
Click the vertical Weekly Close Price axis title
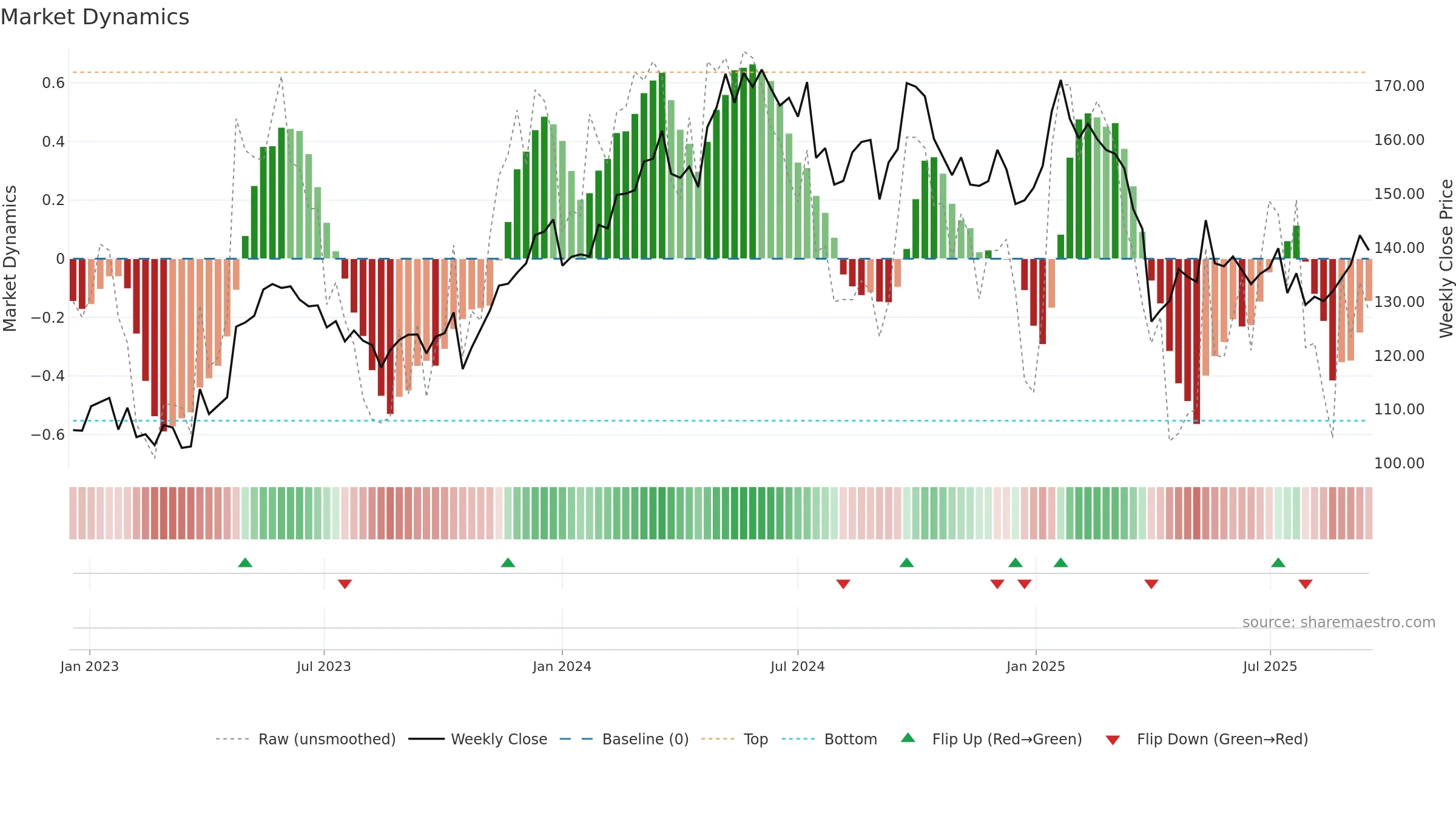pyautogui.click(x=1446, y=258)
